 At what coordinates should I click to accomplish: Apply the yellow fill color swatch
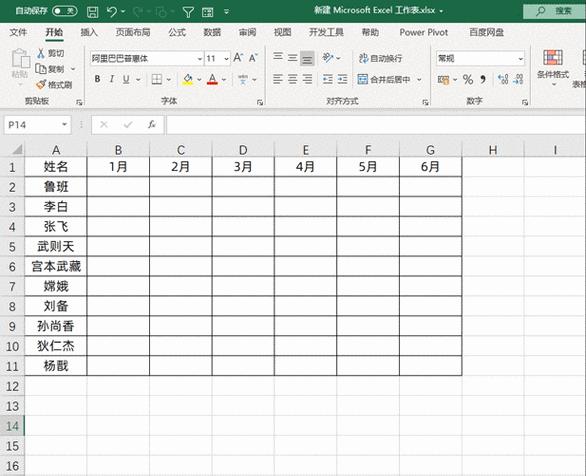click(188, 79)
